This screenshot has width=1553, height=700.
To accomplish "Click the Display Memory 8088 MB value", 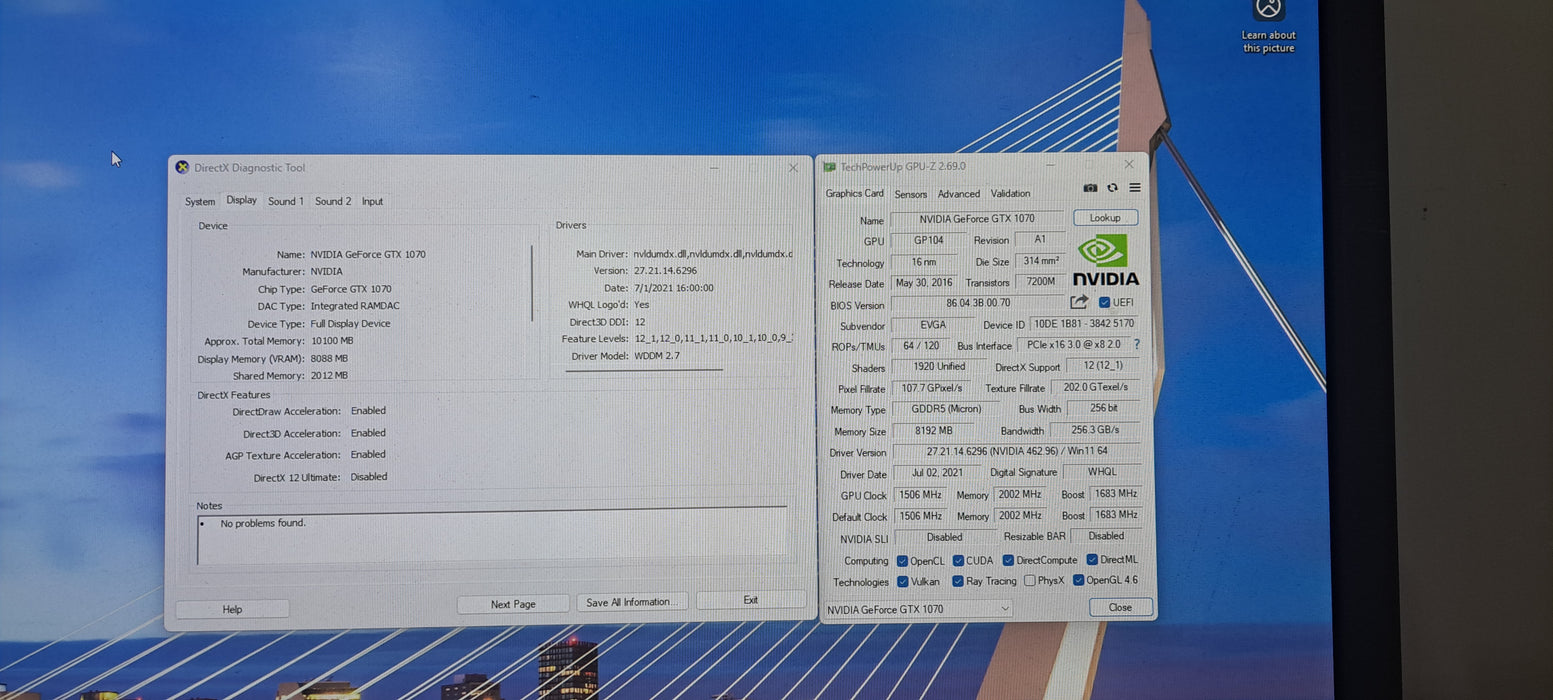I will 329,359.
